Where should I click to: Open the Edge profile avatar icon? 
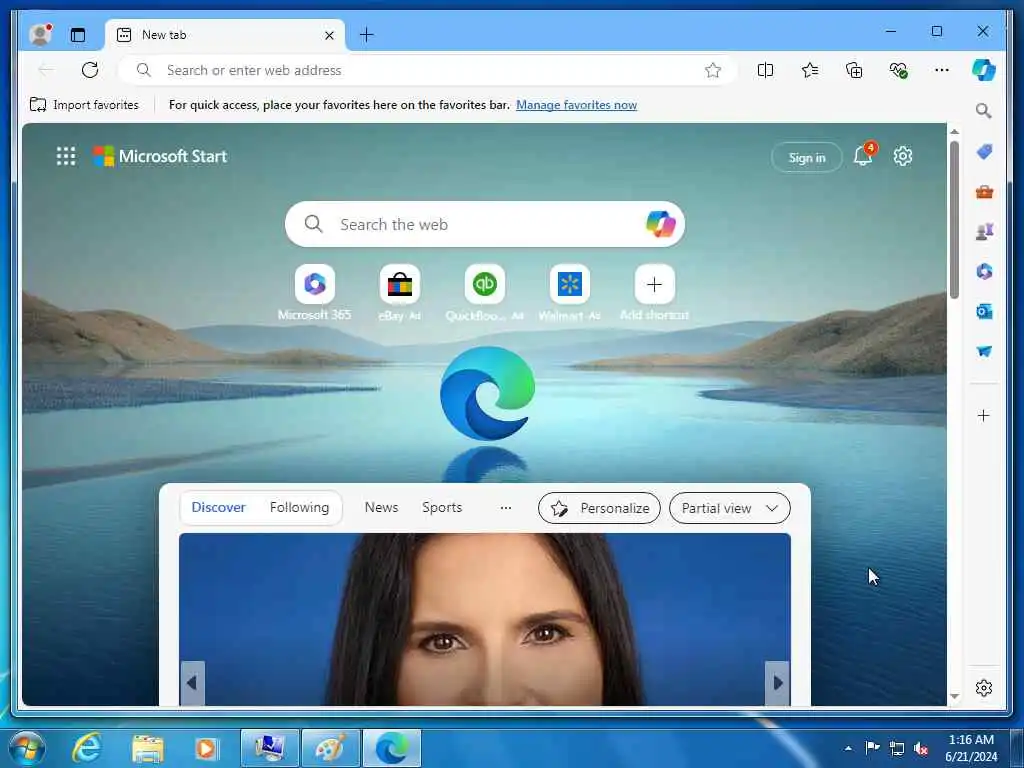pyautogui.click(x=40, y=34)
